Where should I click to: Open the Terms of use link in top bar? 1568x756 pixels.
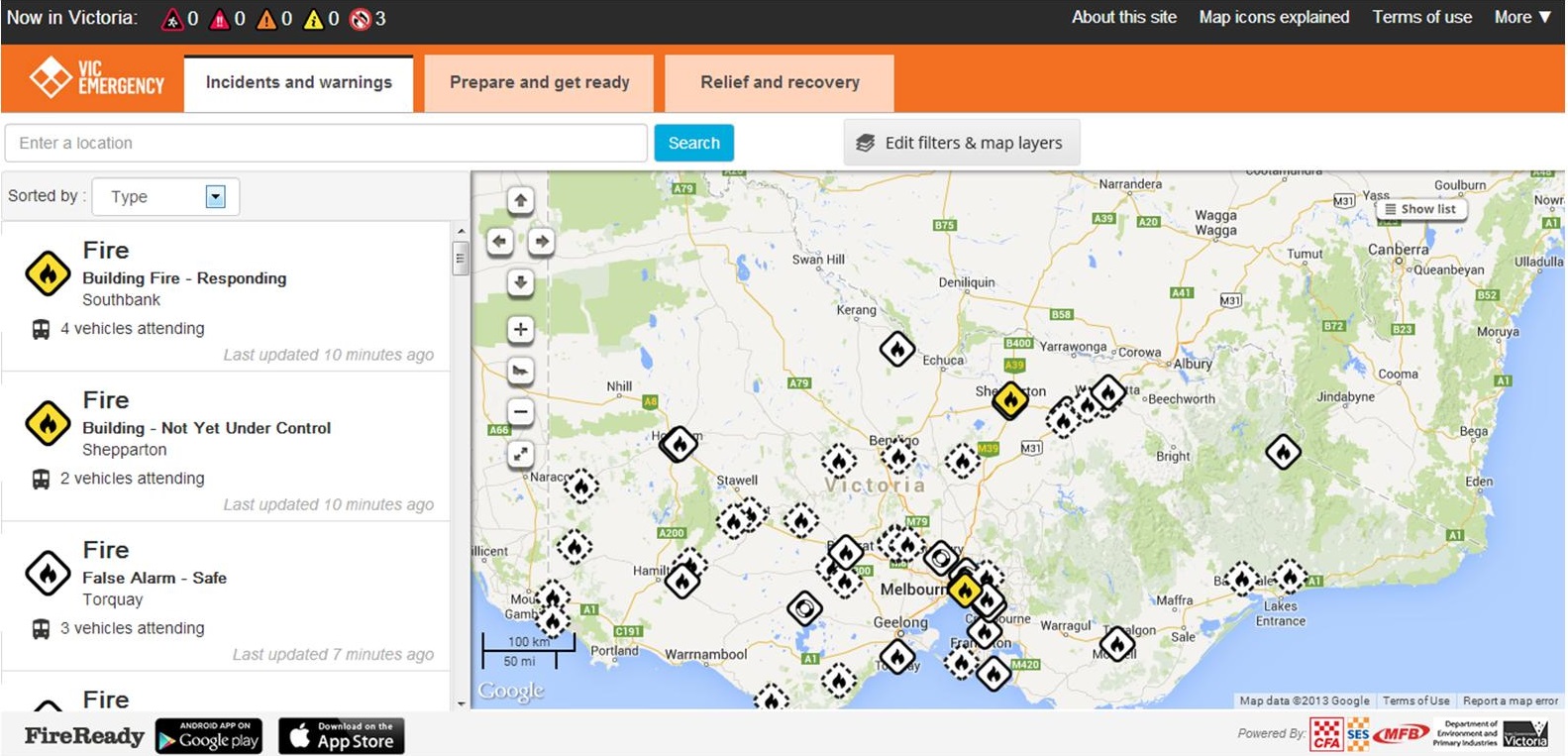tap(1422, 17)
